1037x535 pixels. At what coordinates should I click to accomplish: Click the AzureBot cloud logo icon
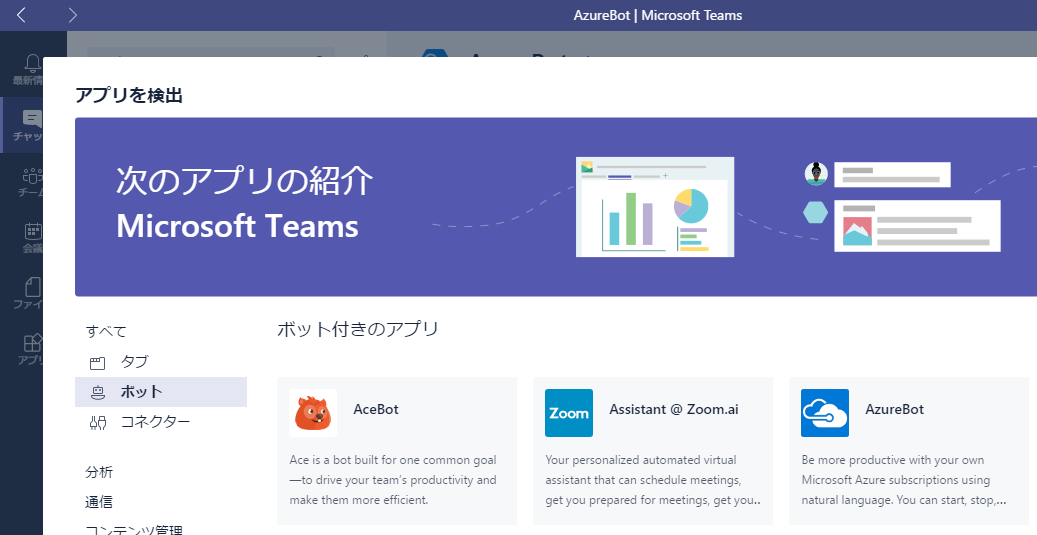click(825, 413)
